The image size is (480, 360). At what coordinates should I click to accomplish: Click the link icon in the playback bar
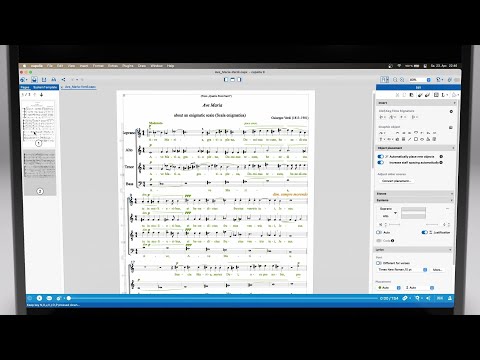[x=405, y=298]
